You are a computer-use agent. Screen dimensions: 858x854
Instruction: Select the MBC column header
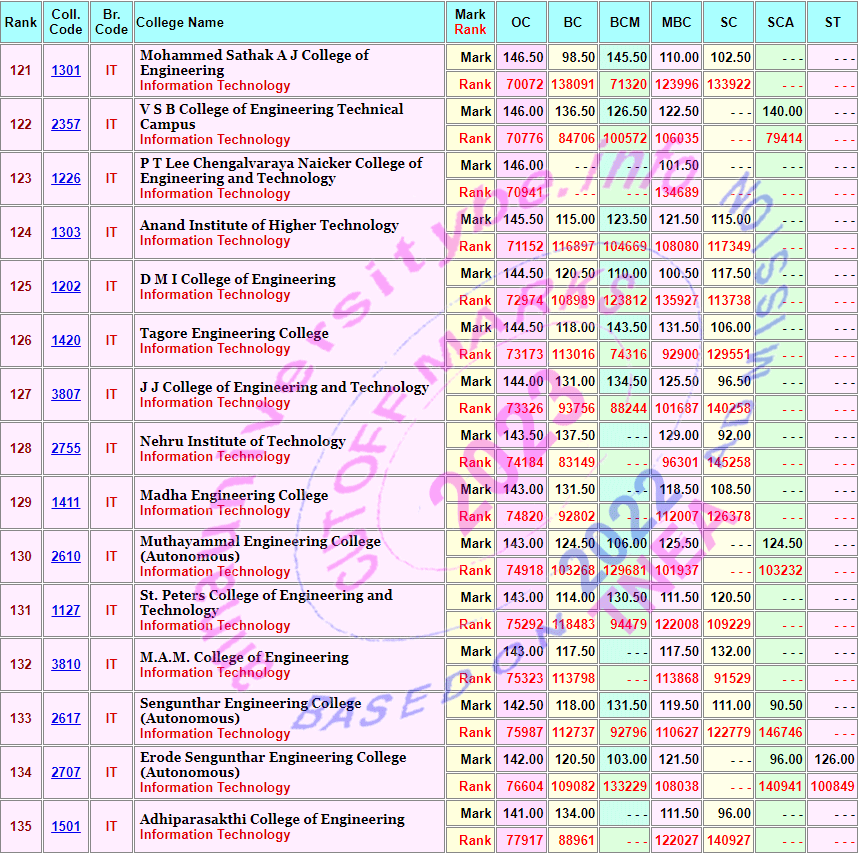click(676, 22)
